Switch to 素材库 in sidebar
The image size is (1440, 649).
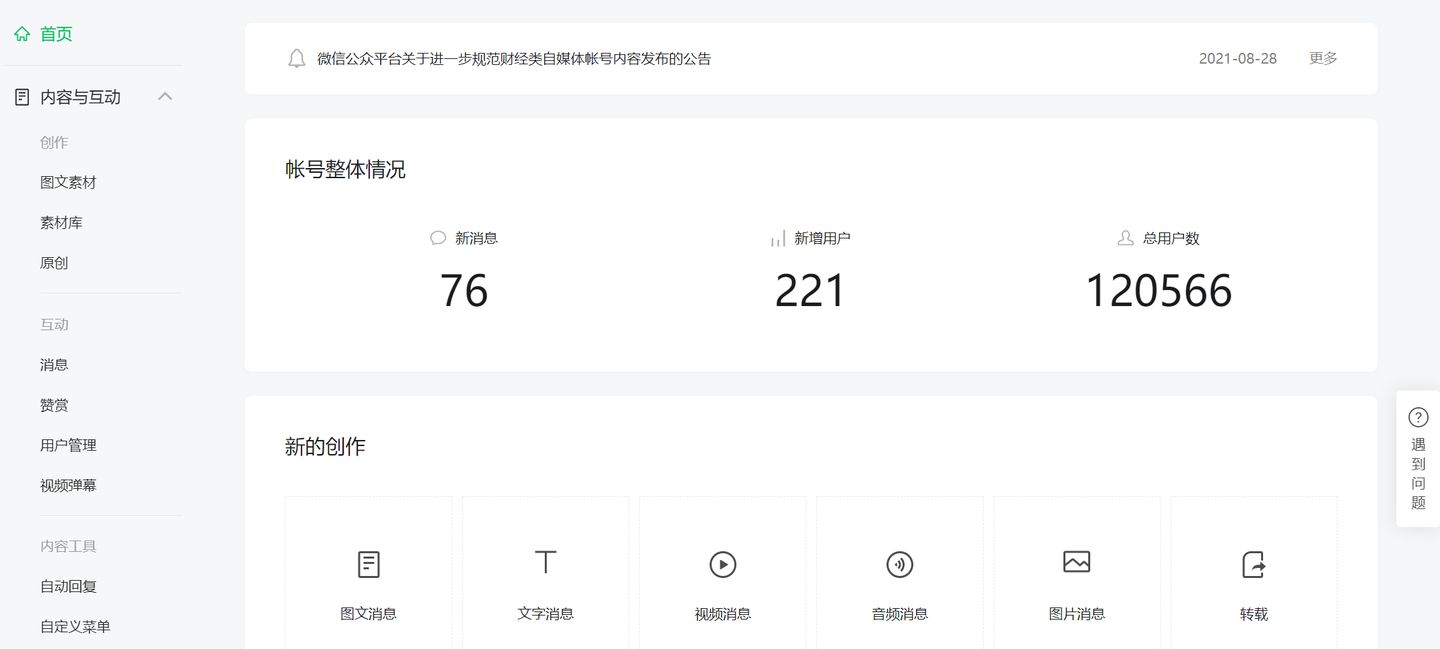62,222
